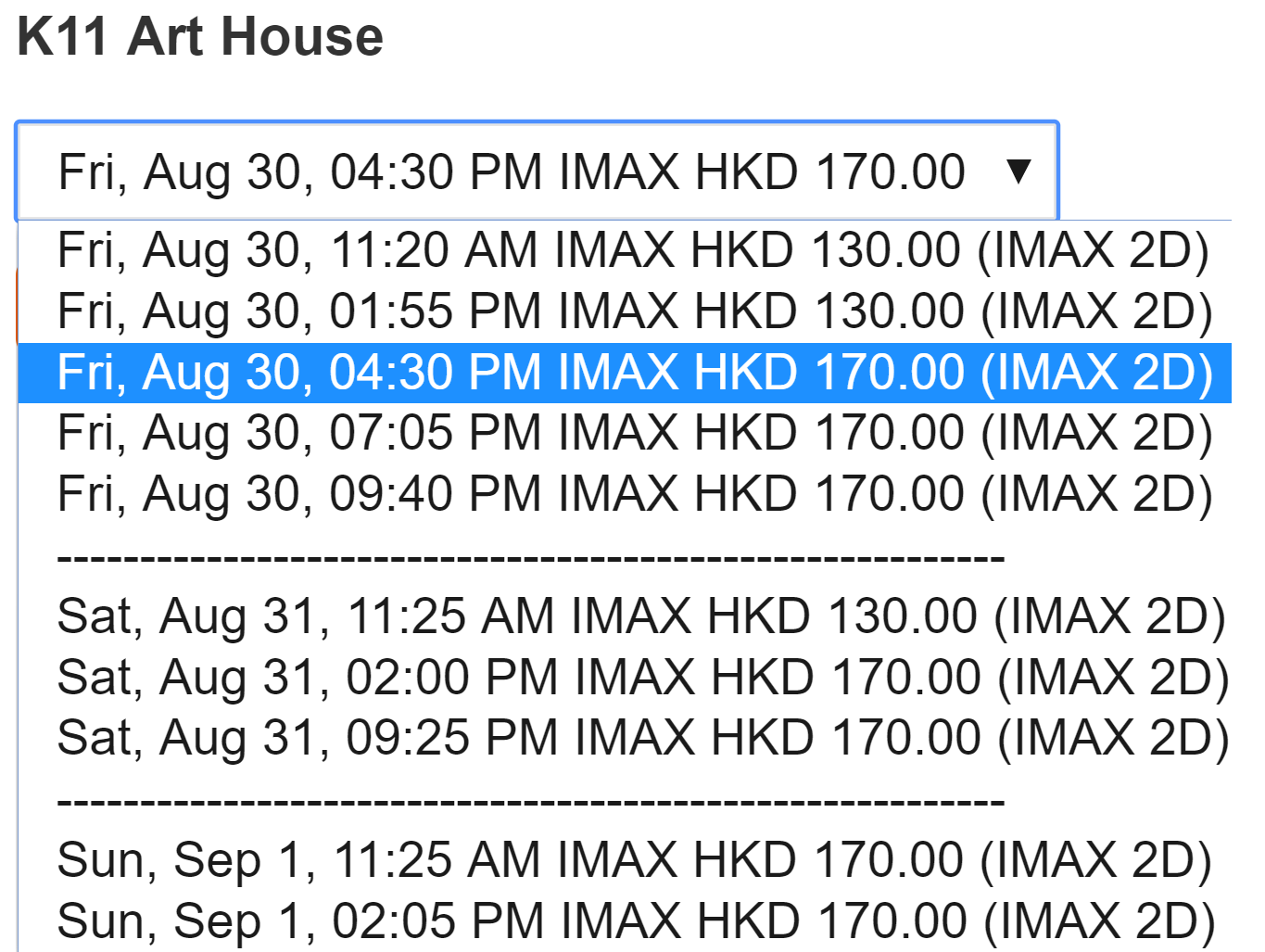Select Fri, Aug 30, 11:20 AM showing

click(633, 251)
